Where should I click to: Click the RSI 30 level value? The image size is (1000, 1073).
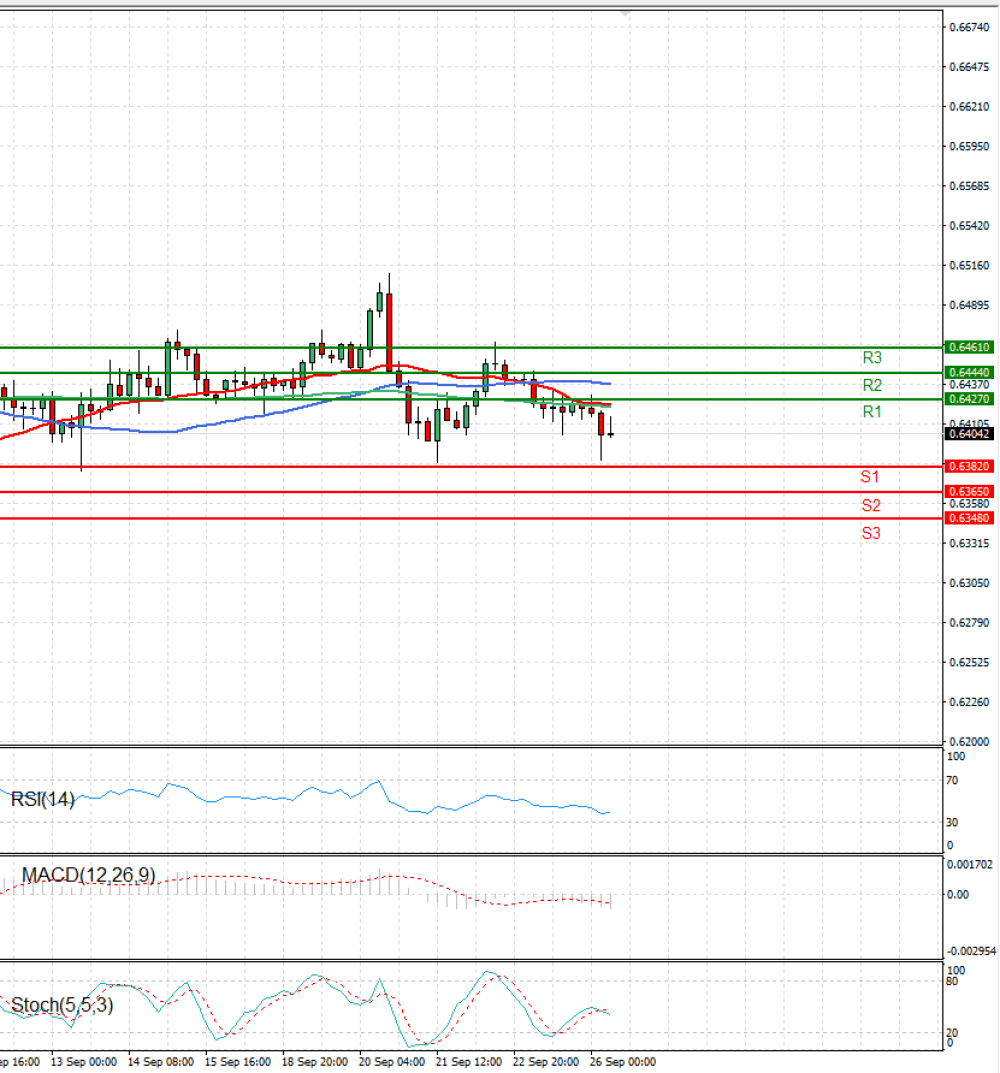[952, 823]
